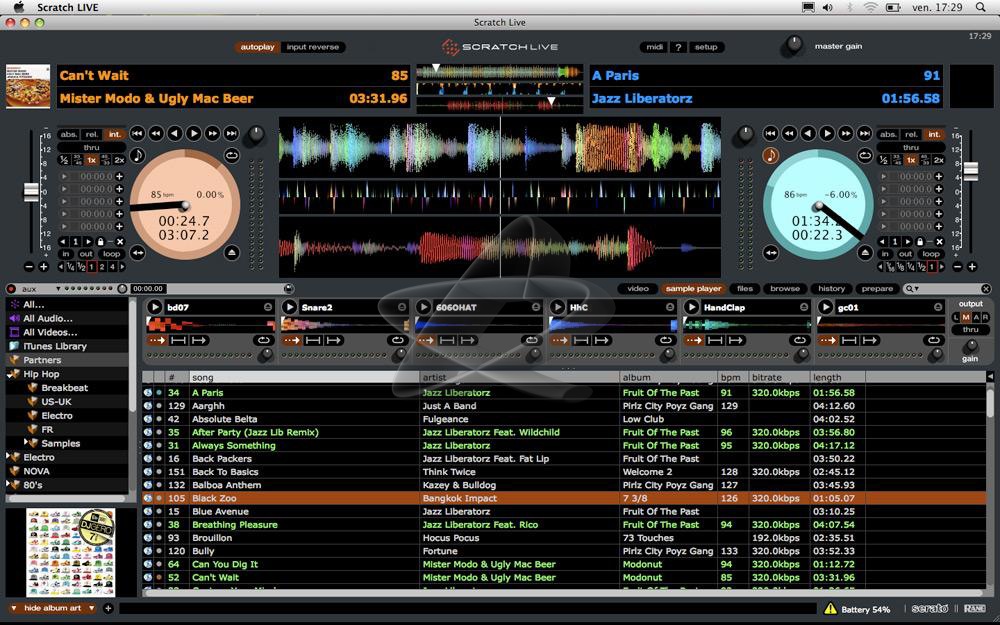Image resolution: width=1000 pixels, height=625 pixels.
Task: Skip to next track on left deck
Action: pos(231,133)
